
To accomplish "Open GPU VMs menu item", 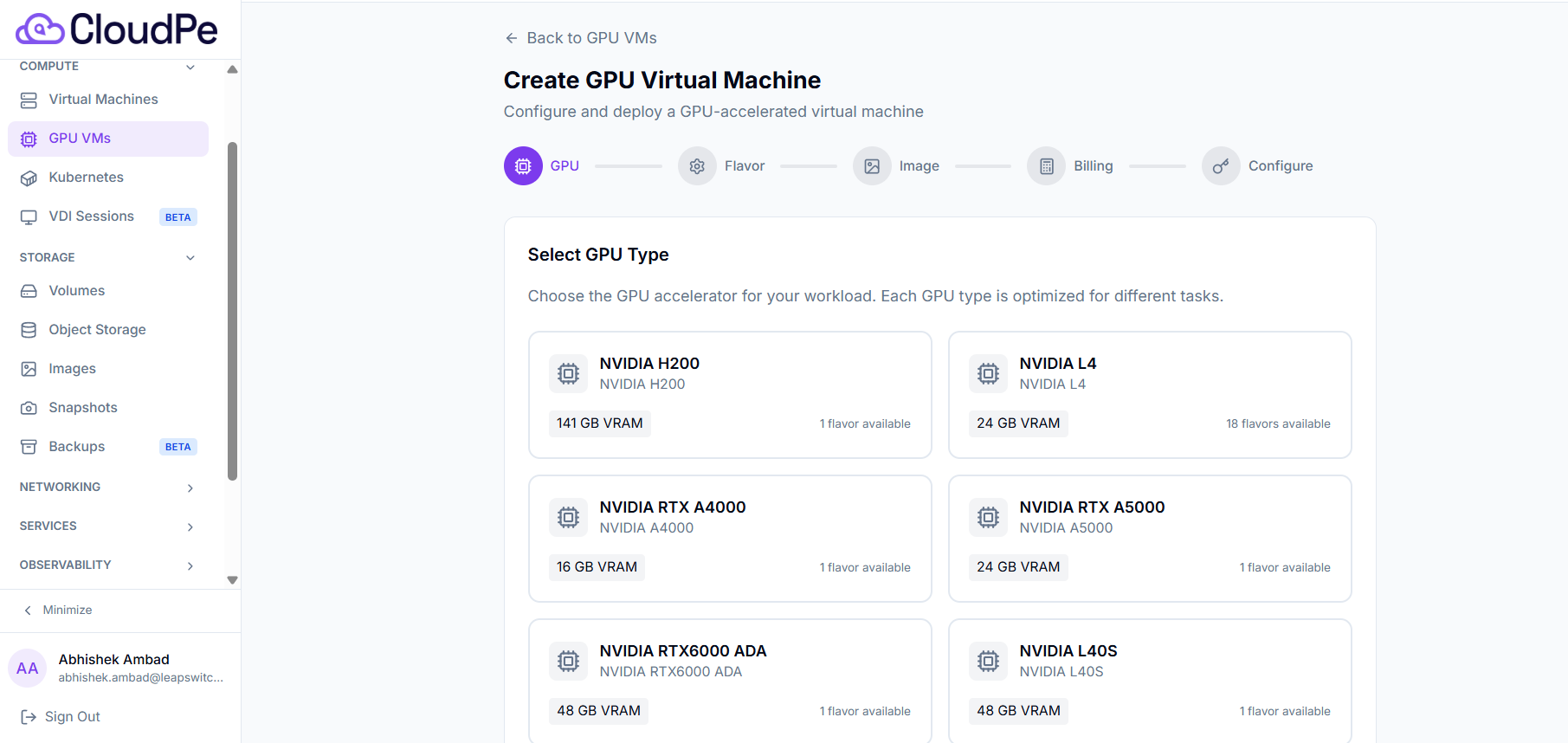I will click(108, 139).
